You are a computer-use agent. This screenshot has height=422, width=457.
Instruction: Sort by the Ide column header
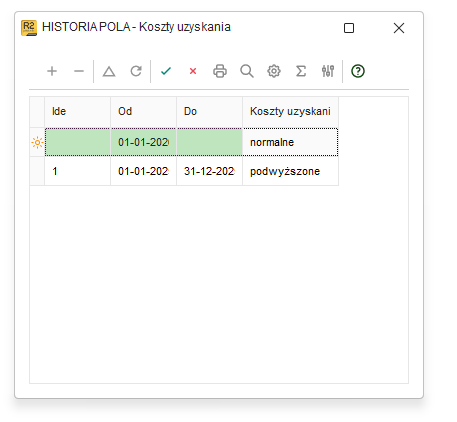[x=77, y=112]
